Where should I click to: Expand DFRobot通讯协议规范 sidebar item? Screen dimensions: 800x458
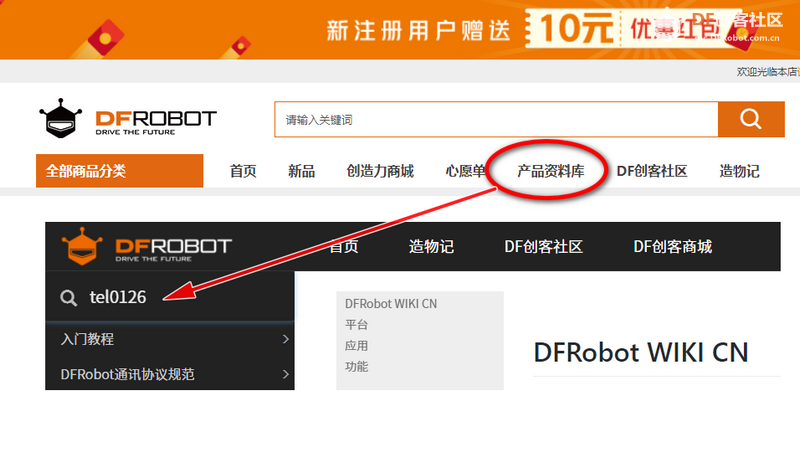[x=170, y=374]
